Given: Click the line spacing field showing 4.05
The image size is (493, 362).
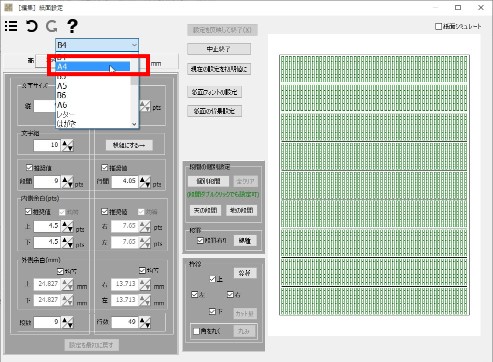Looking at the screenshot, I should [x=125, y=182].
